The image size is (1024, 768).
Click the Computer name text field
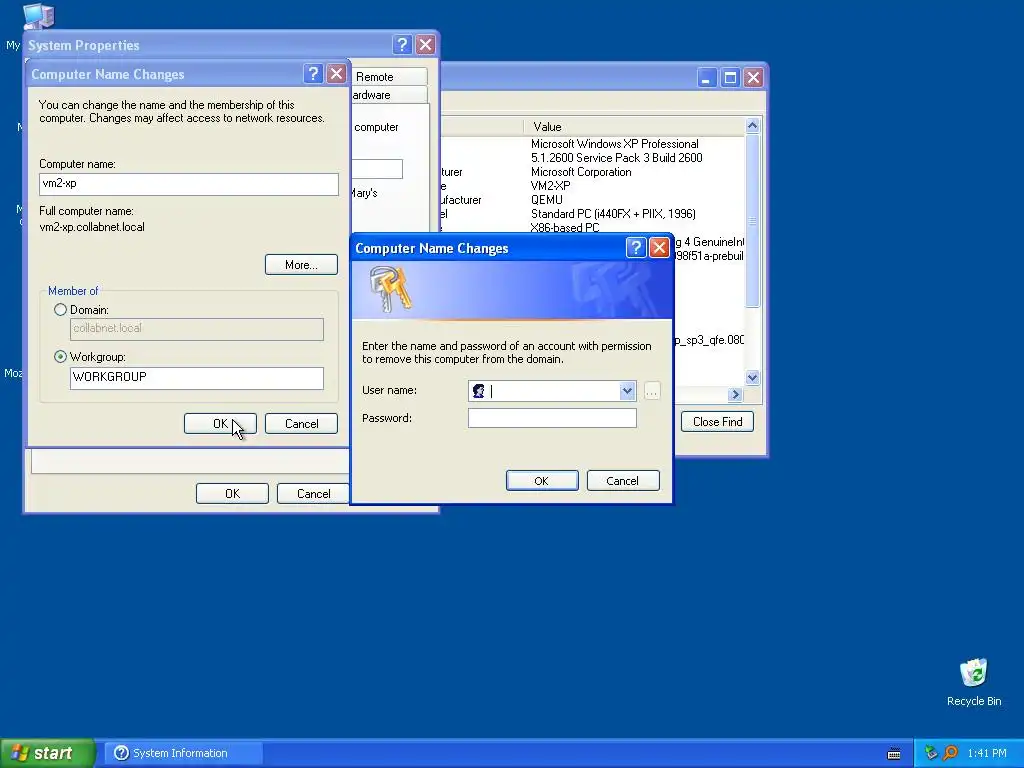(x=189, y=184)
